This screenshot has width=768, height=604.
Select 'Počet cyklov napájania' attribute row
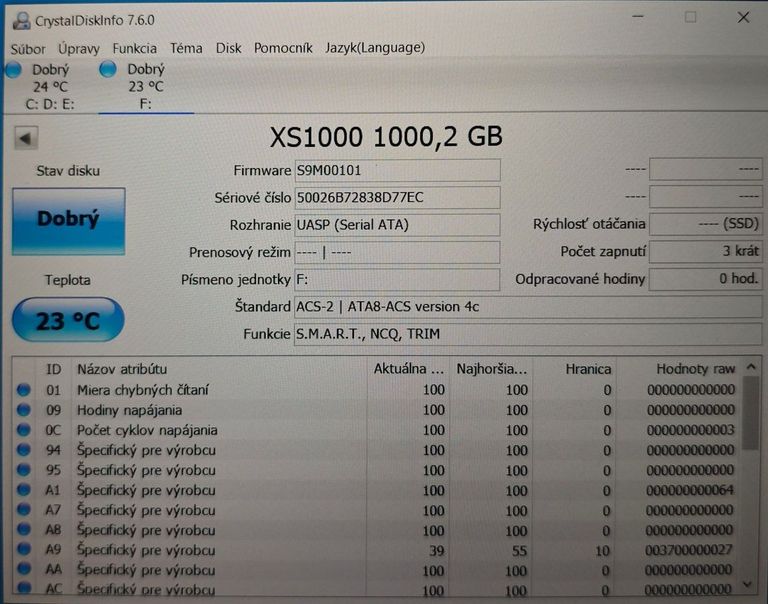point(377,430)
